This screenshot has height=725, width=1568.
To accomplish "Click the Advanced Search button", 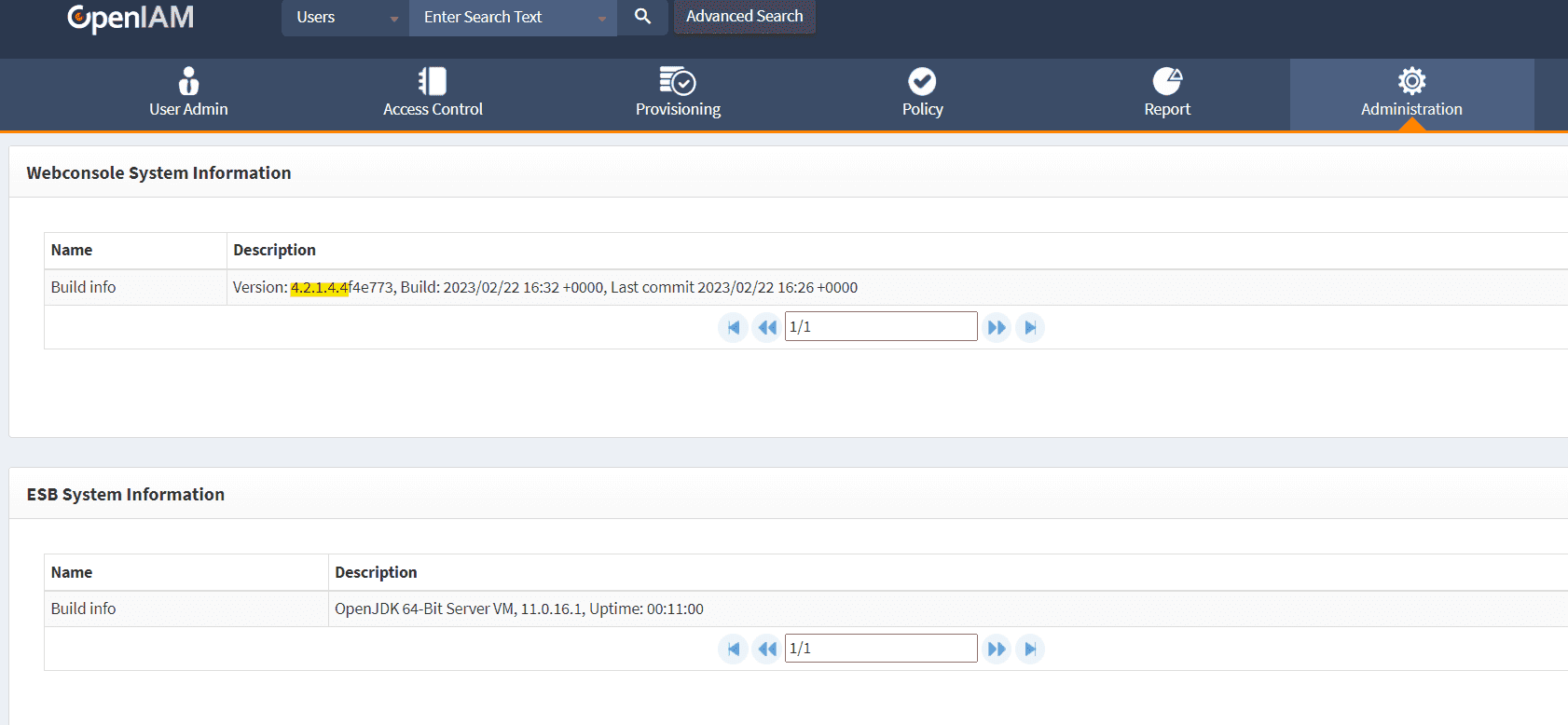I will tap(744, 17).
